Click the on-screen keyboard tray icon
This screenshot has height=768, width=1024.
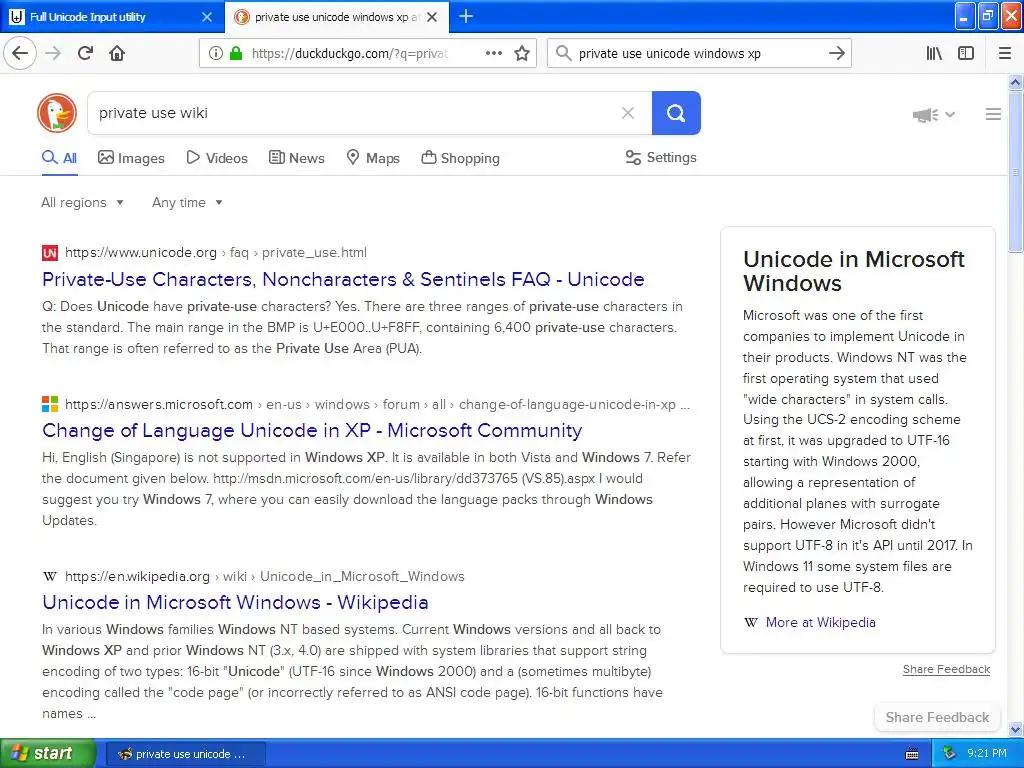pos(912,754)
